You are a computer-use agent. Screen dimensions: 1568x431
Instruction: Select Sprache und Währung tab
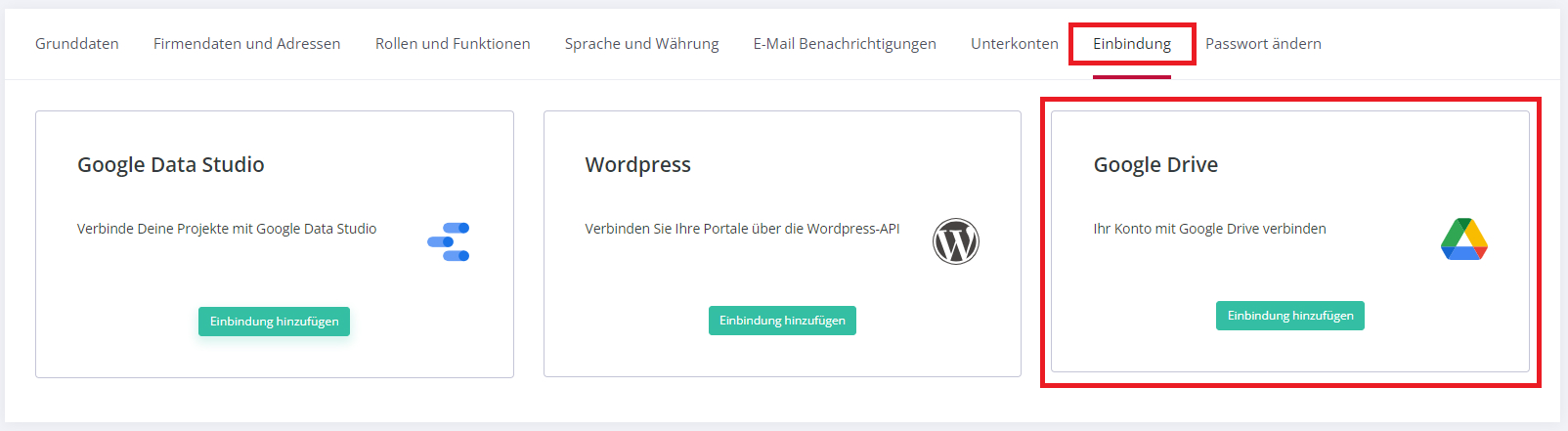click(x=641, y=44)
